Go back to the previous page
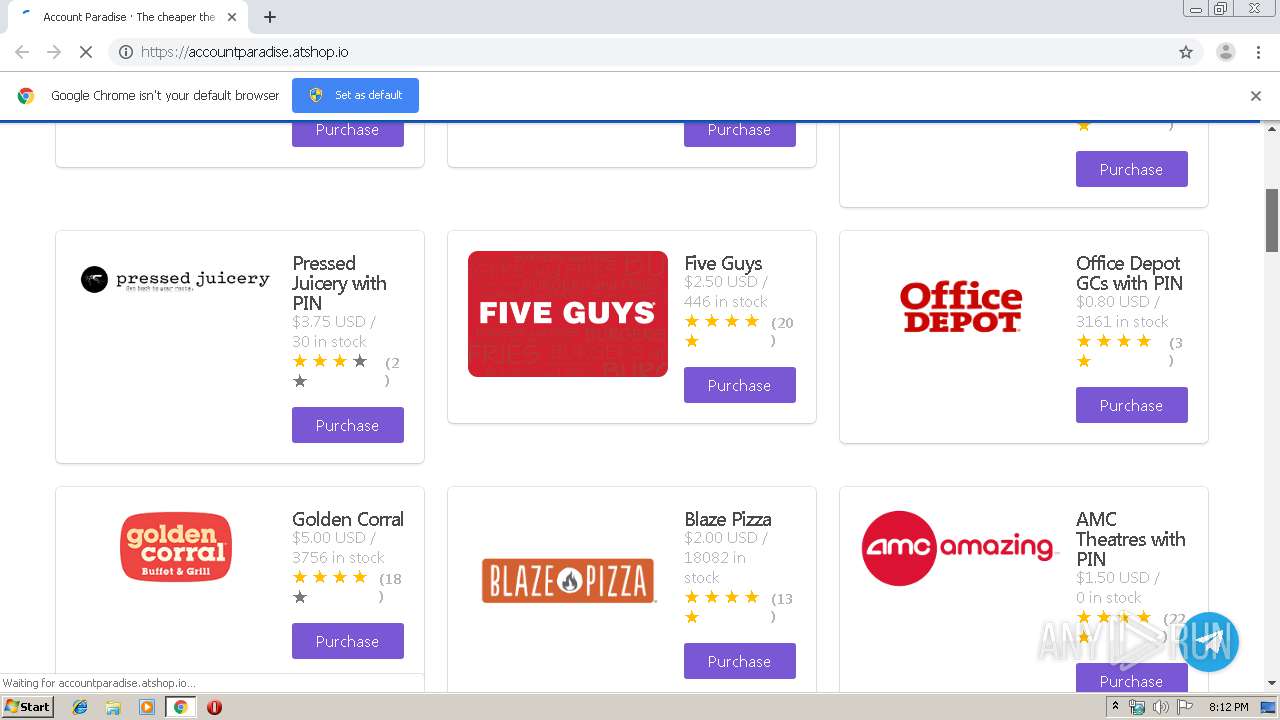The image size is (1280, 720). (x=22, y=52)
